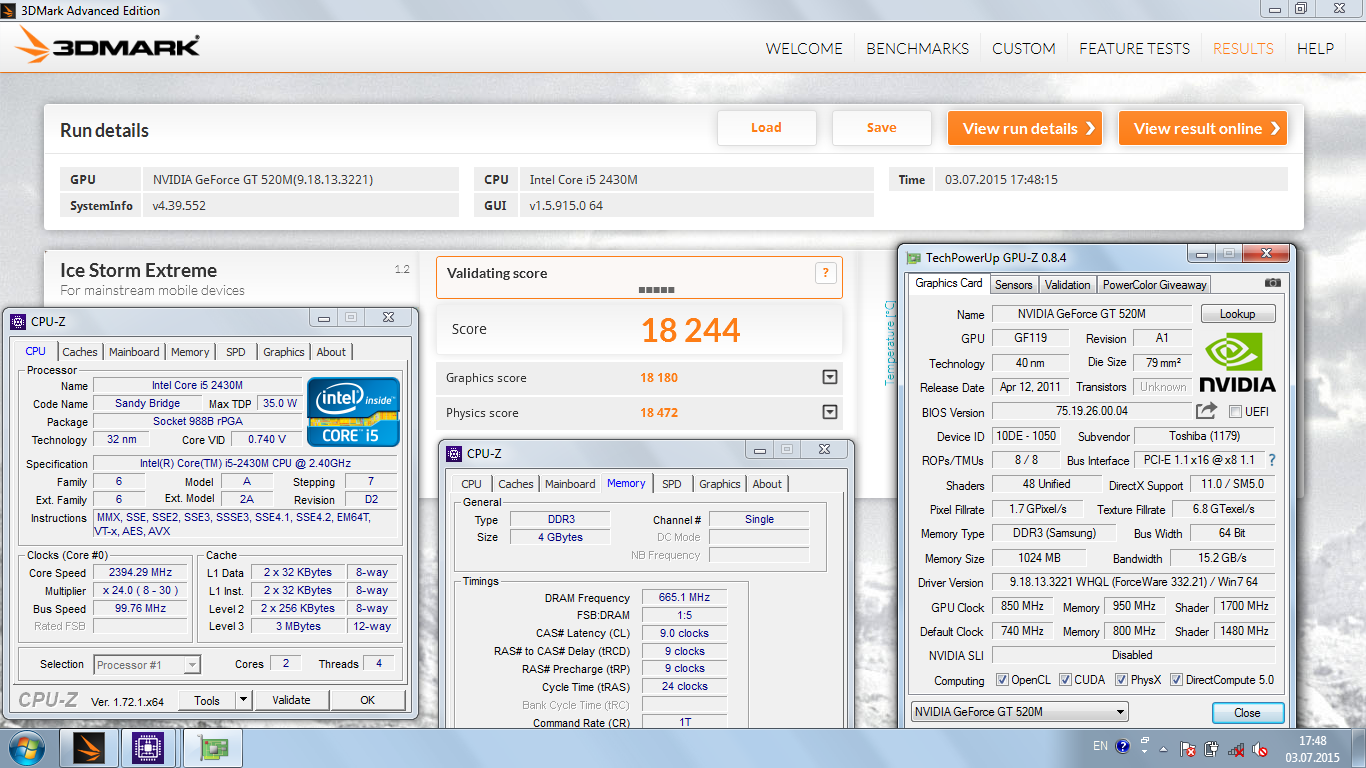Click the muted speaker volume tray icon
This screenshot has height=768, width=1366.
pyautogui.click(x=1260, y=748)
